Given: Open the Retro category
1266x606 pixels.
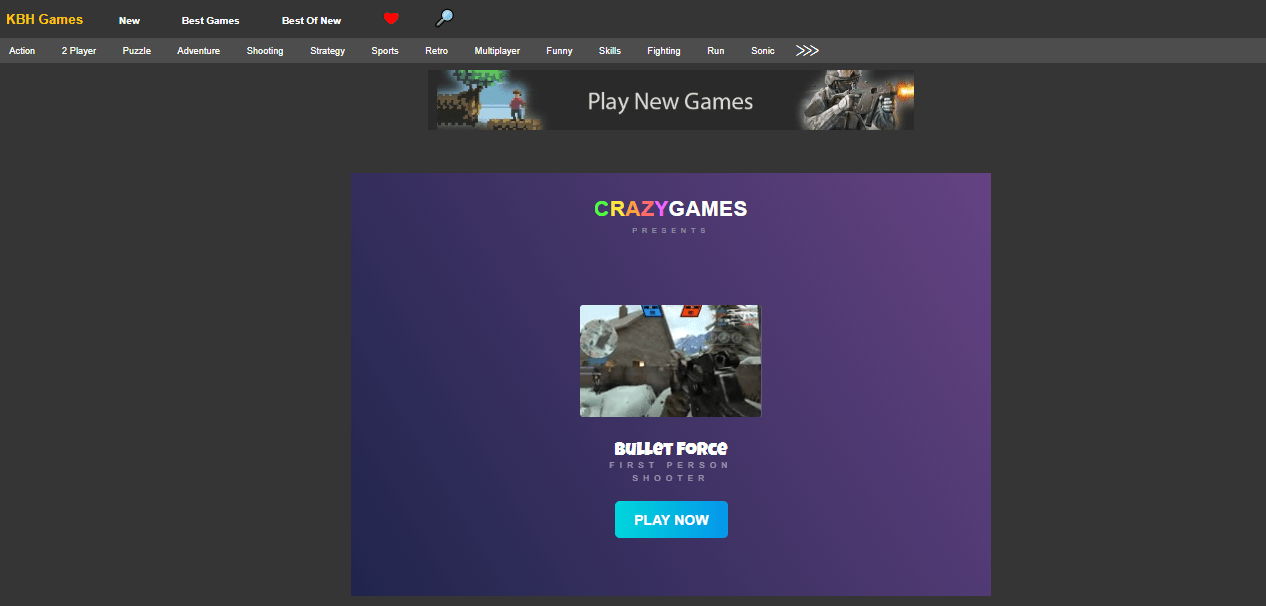Looking at the screenshot, I should tap(437, 51).
